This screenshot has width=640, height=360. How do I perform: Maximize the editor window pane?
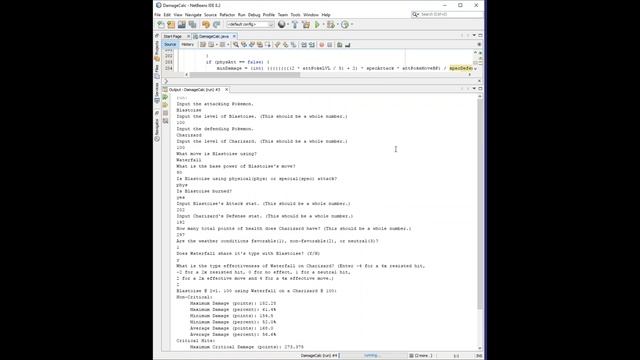click(480, 36)
